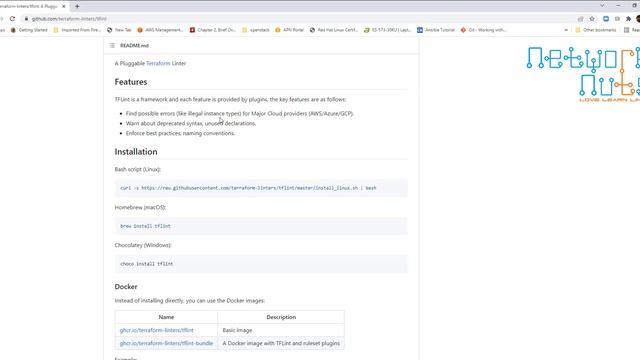Click the 'Warn about deprecated syntax' bullet
This screenshot has height=360, width=640.
pos(191,123)
